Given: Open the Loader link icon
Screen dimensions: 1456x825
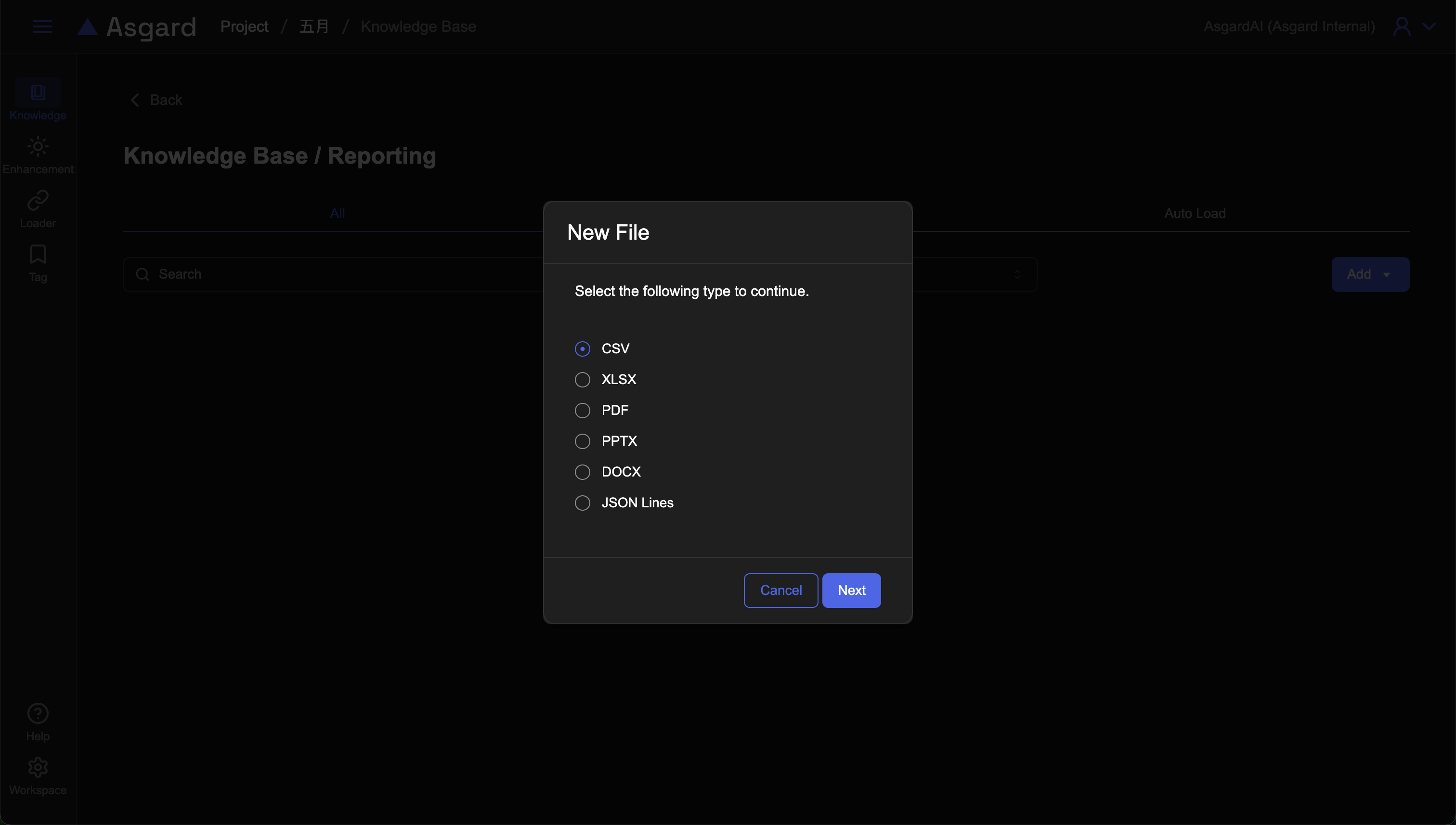Looking at the screenshot, I should (x=38, y=201).
